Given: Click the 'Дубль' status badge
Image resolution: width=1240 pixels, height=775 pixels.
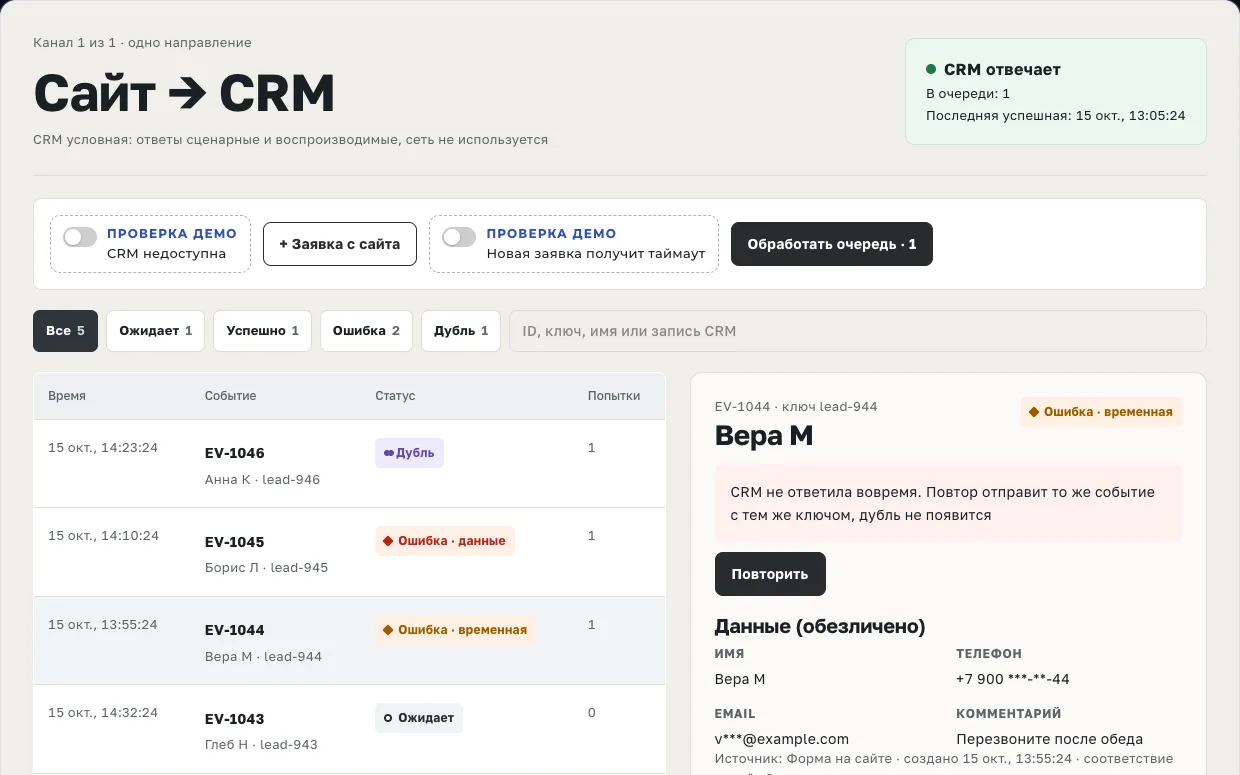Looking at the screenshot, I should (409, 453).
